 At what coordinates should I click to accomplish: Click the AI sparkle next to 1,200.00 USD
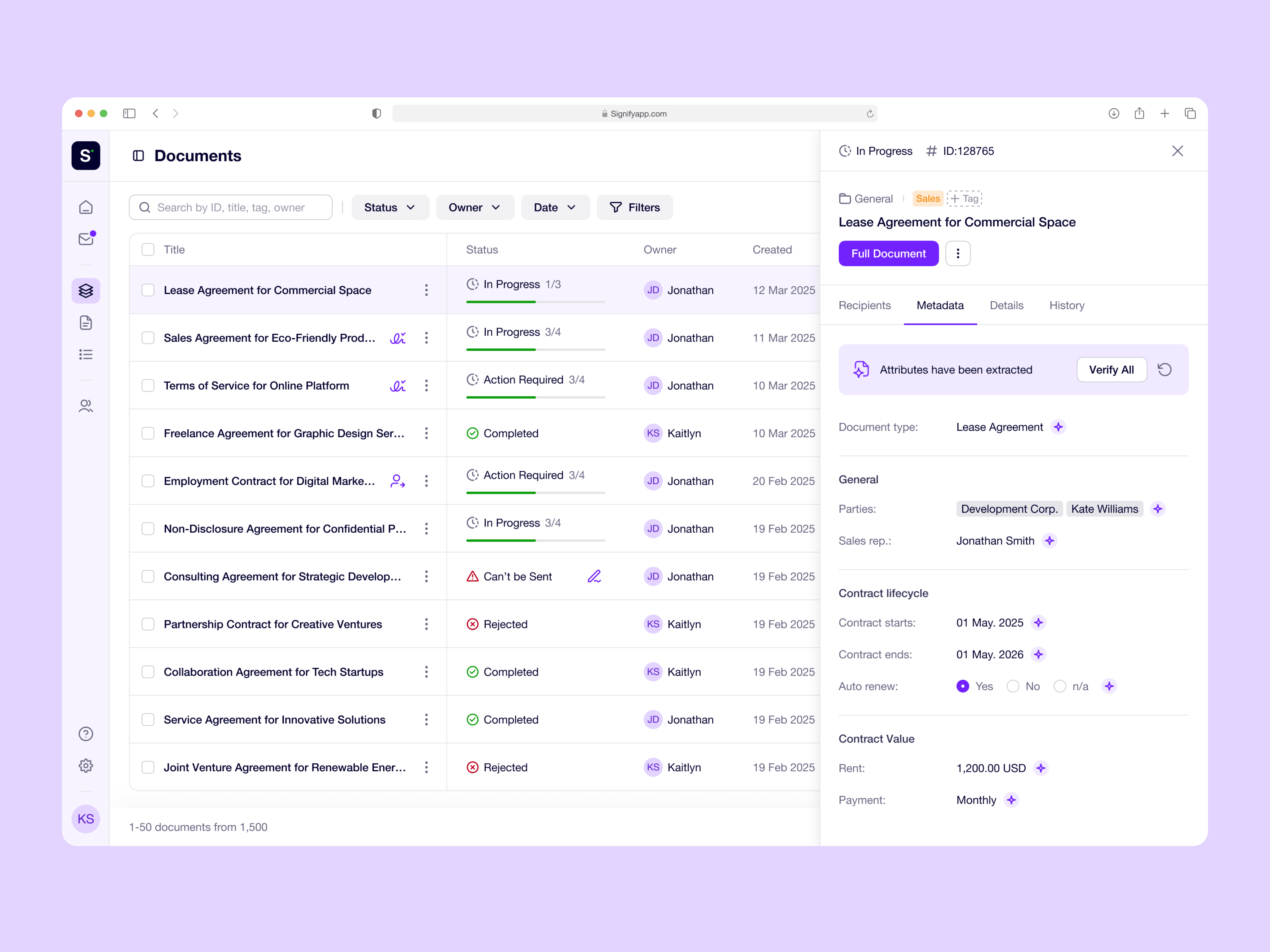[1041, 768]
